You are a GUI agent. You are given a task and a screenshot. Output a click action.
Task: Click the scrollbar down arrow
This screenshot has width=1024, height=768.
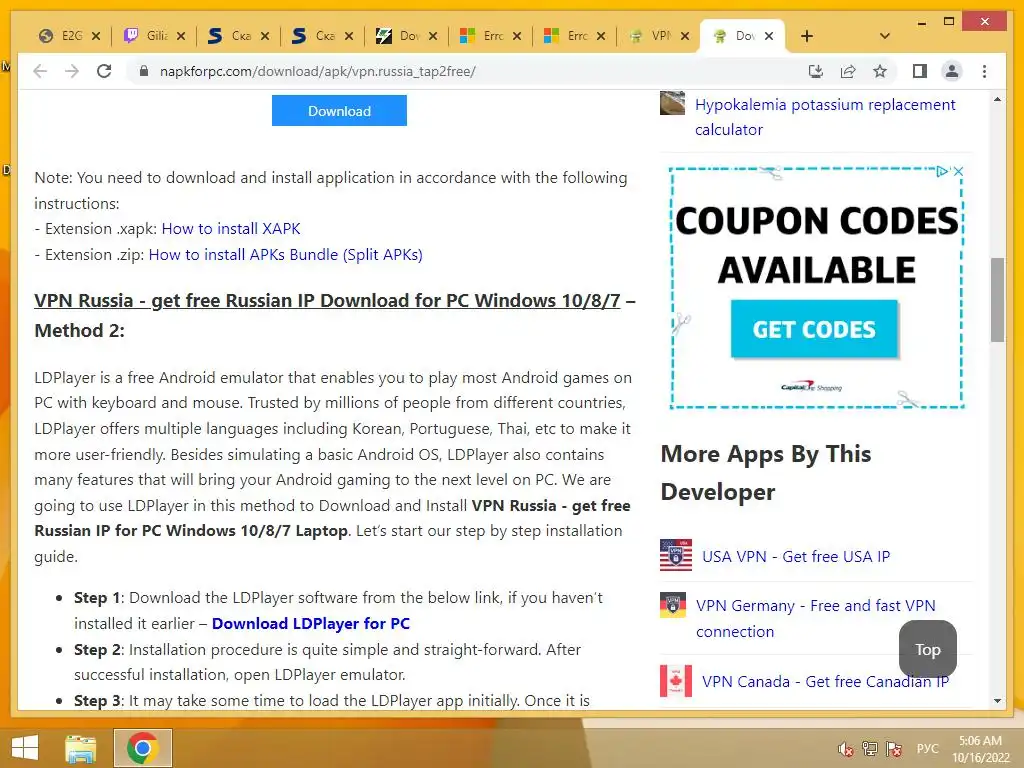pyautogui.click(x=997, y=701)
